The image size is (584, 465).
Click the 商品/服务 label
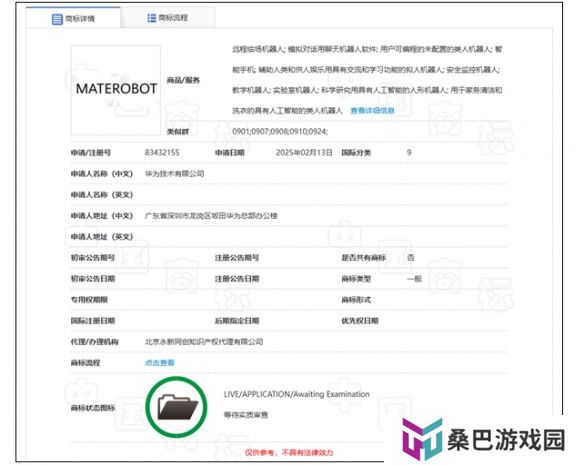[x=183, y=80]
